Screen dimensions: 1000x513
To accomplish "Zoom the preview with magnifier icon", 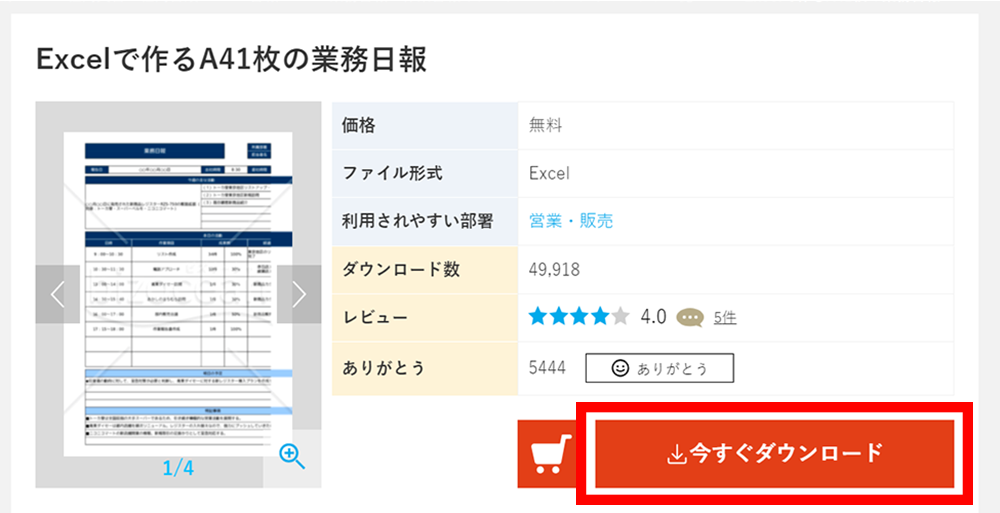I will [292, 457].
